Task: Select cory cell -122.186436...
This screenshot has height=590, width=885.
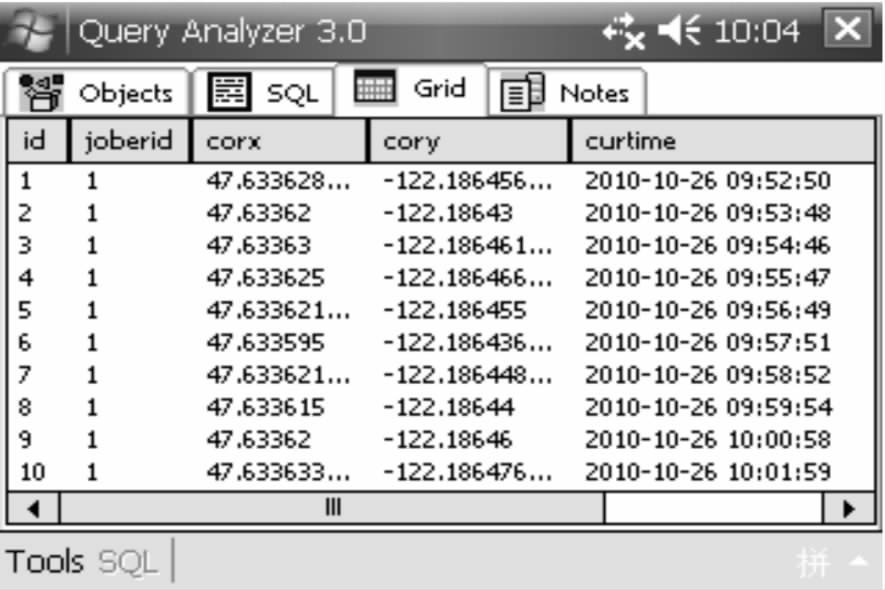Action: 467,343
